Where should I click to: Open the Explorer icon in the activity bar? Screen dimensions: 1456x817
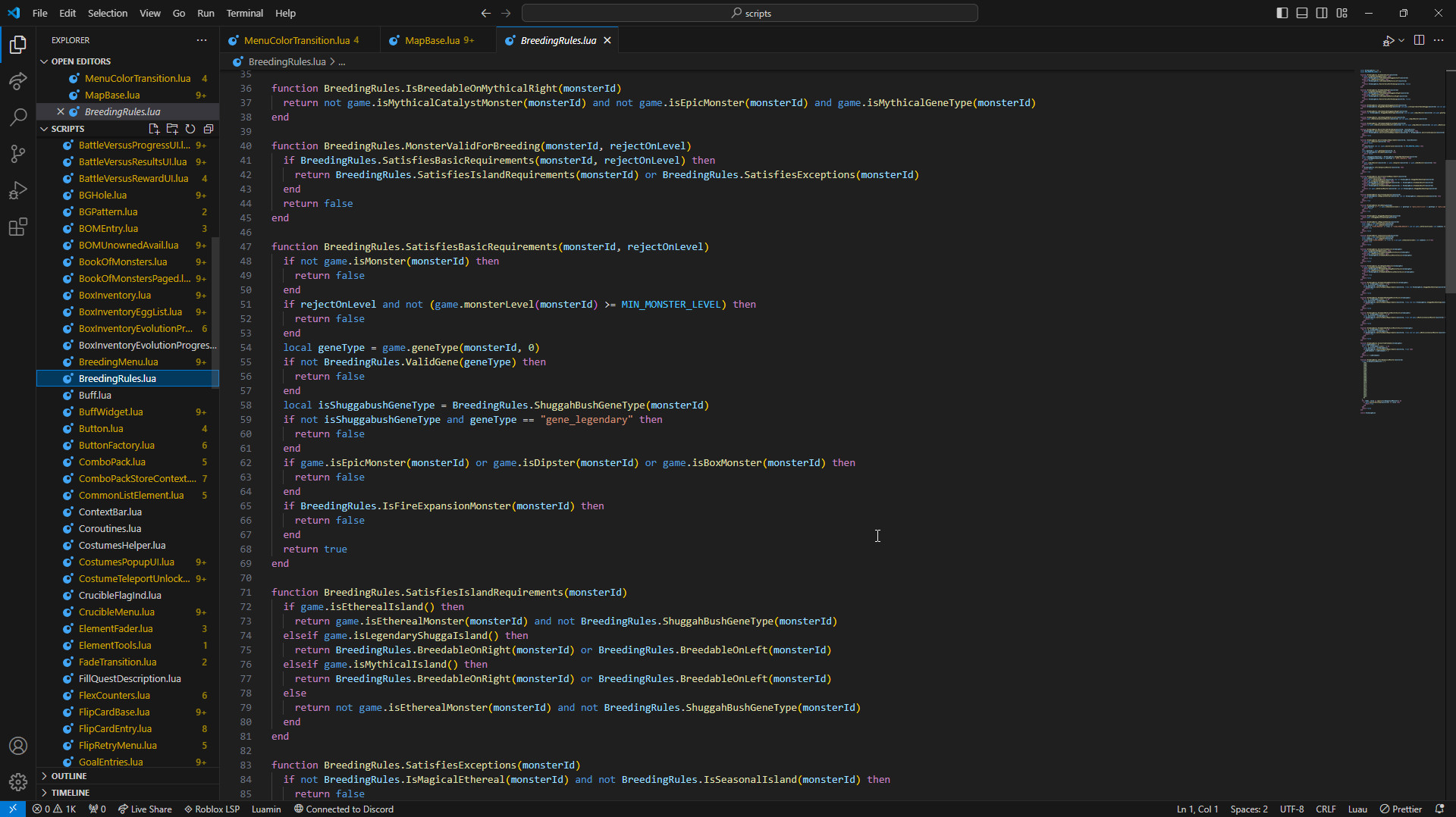coord(17,45)
